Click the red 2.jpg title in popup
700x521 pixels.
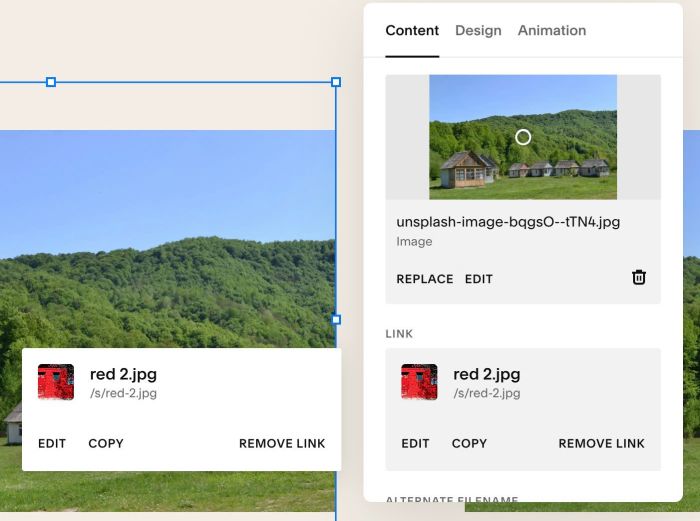click(x=123, y=374)
